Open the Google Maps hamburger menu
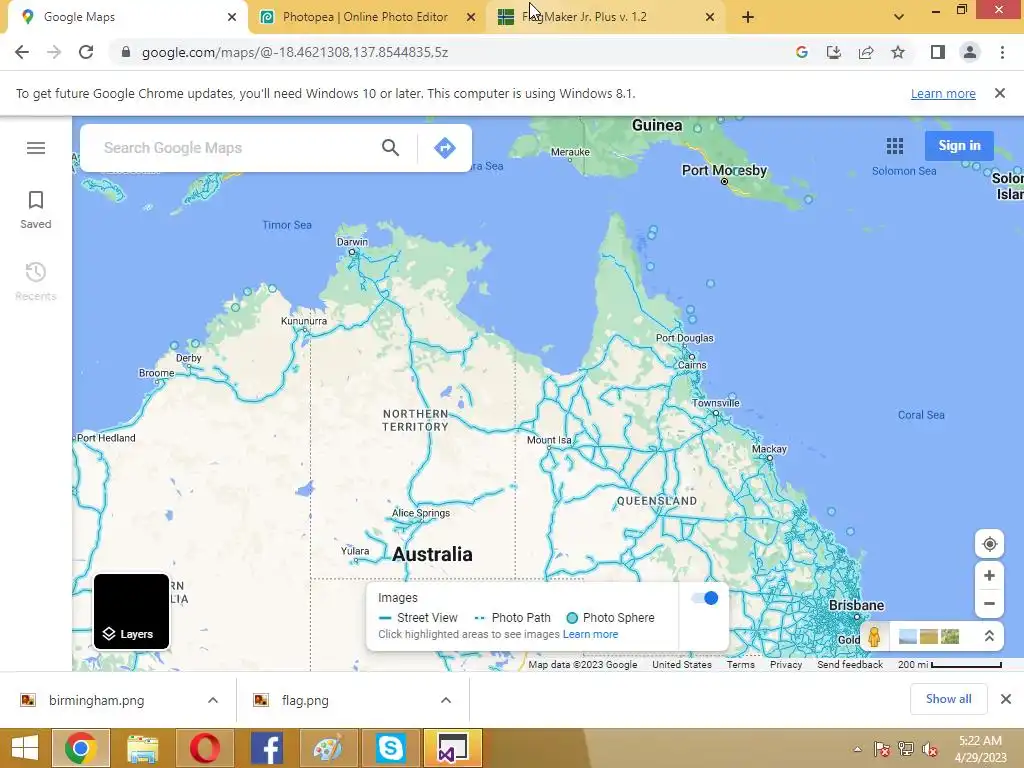 tap(36, 148)
